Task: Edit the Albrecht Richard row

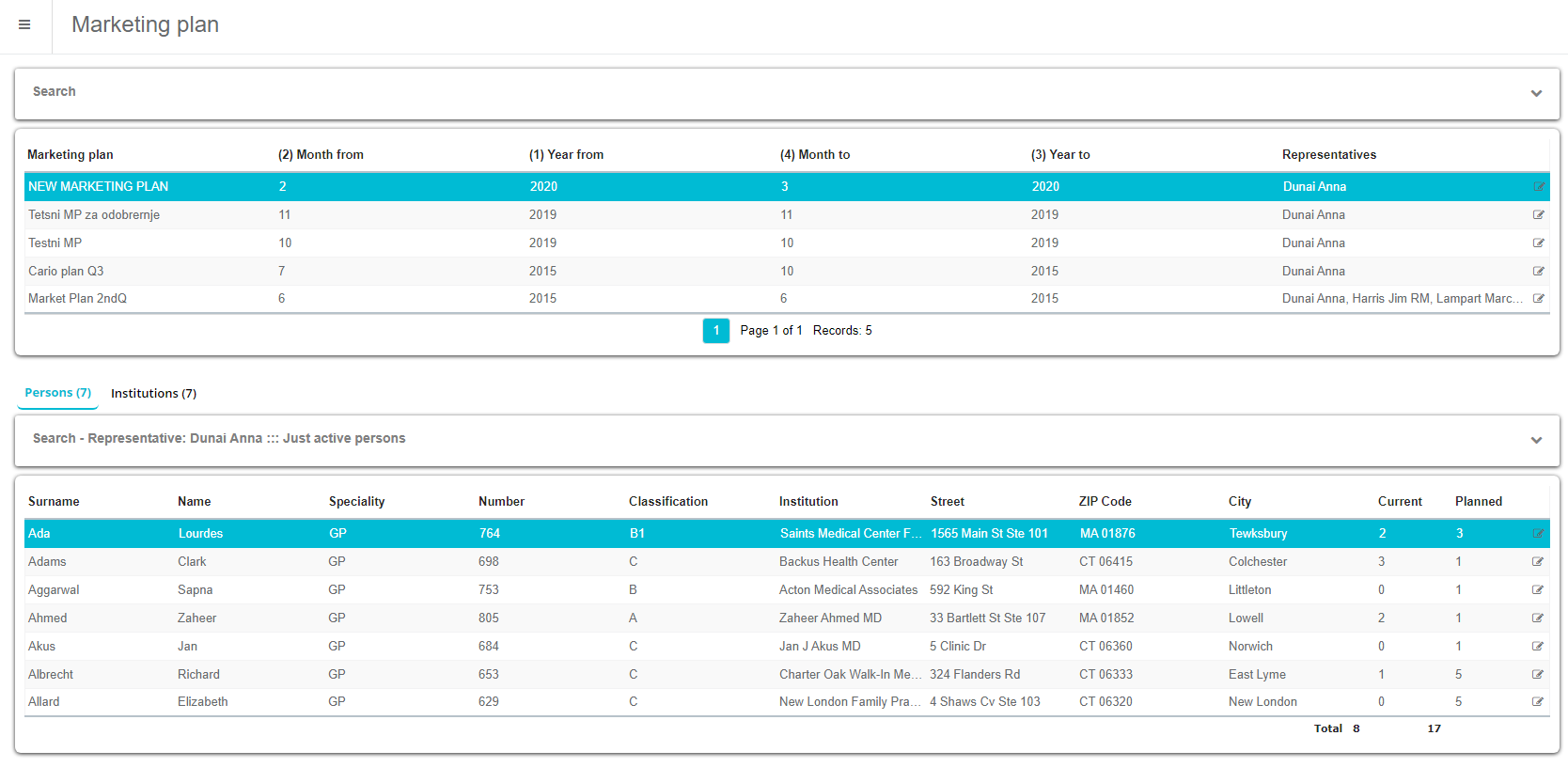Action: pos(1537,675)
